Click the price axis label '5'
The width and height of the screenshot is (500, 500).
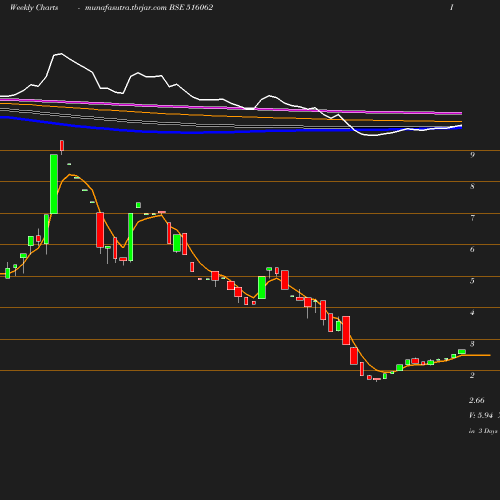pyautogui.click(x=472, y=281)
